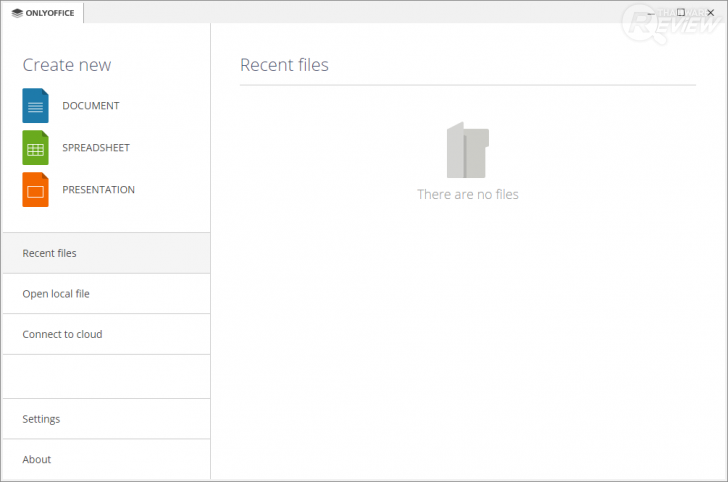The width and height of the screenshot is (728, 482).
Task: Click the orange presentation file icon
Action: pos(35,190)
